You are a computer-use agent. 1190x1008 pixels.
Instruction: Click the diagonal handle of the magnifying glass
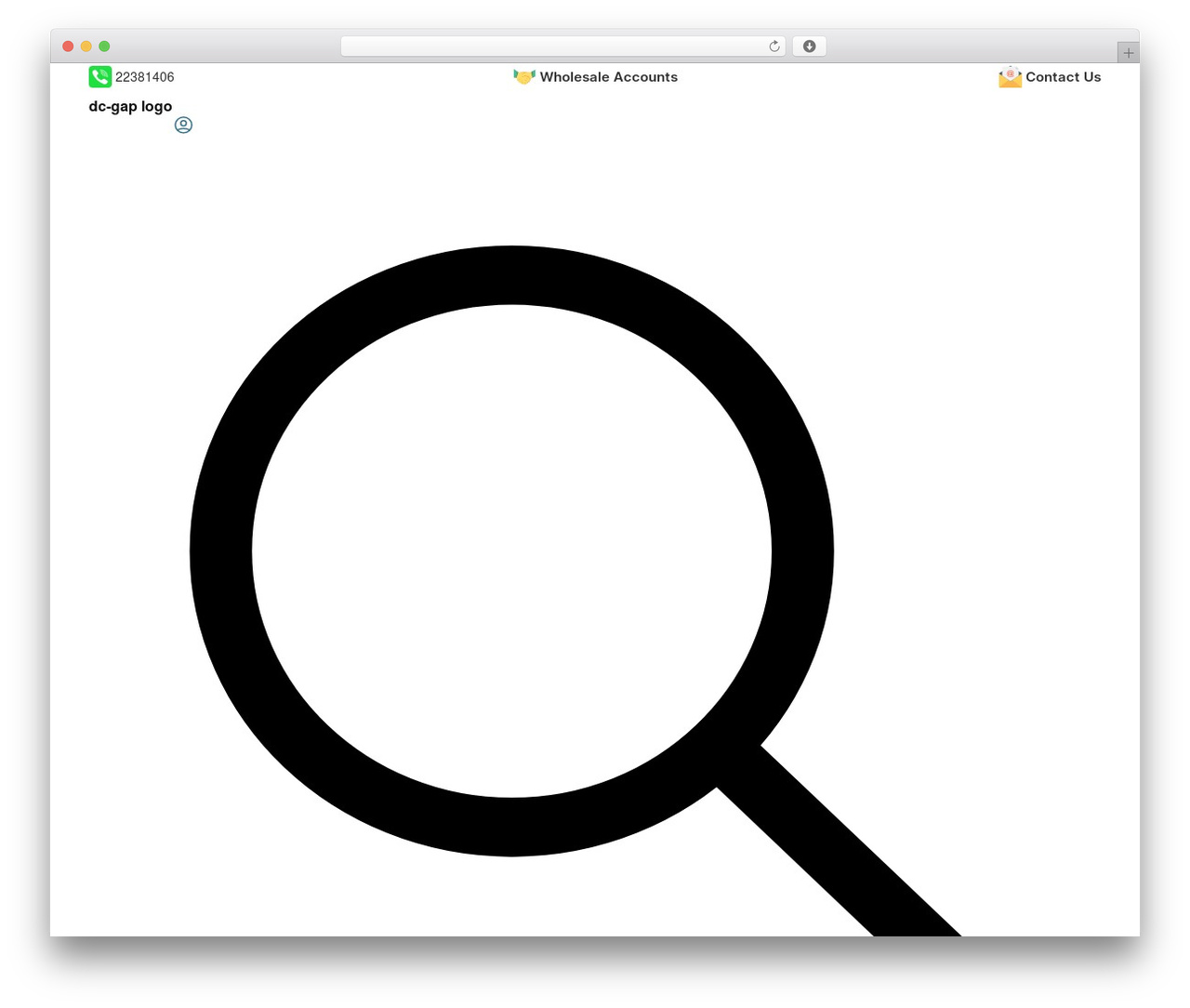837,840
